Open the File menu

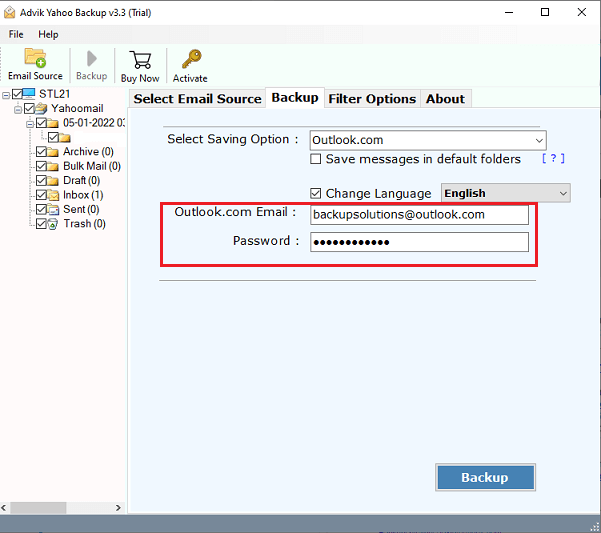tap(16, 34)
